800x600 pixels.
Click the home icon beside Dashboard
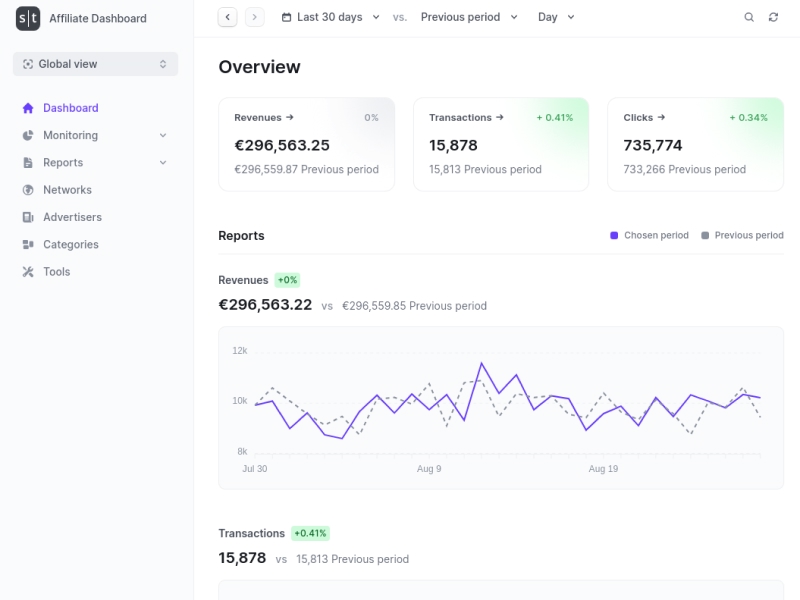(x=28, y=108)
